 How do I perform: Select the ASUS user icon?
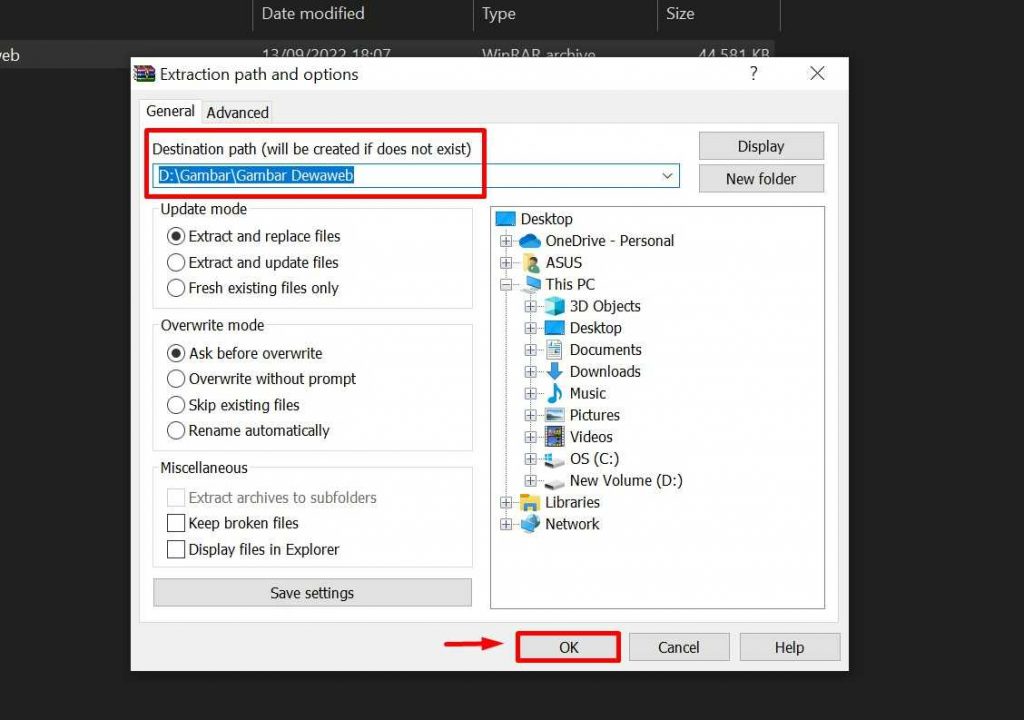tap(530, 263)
